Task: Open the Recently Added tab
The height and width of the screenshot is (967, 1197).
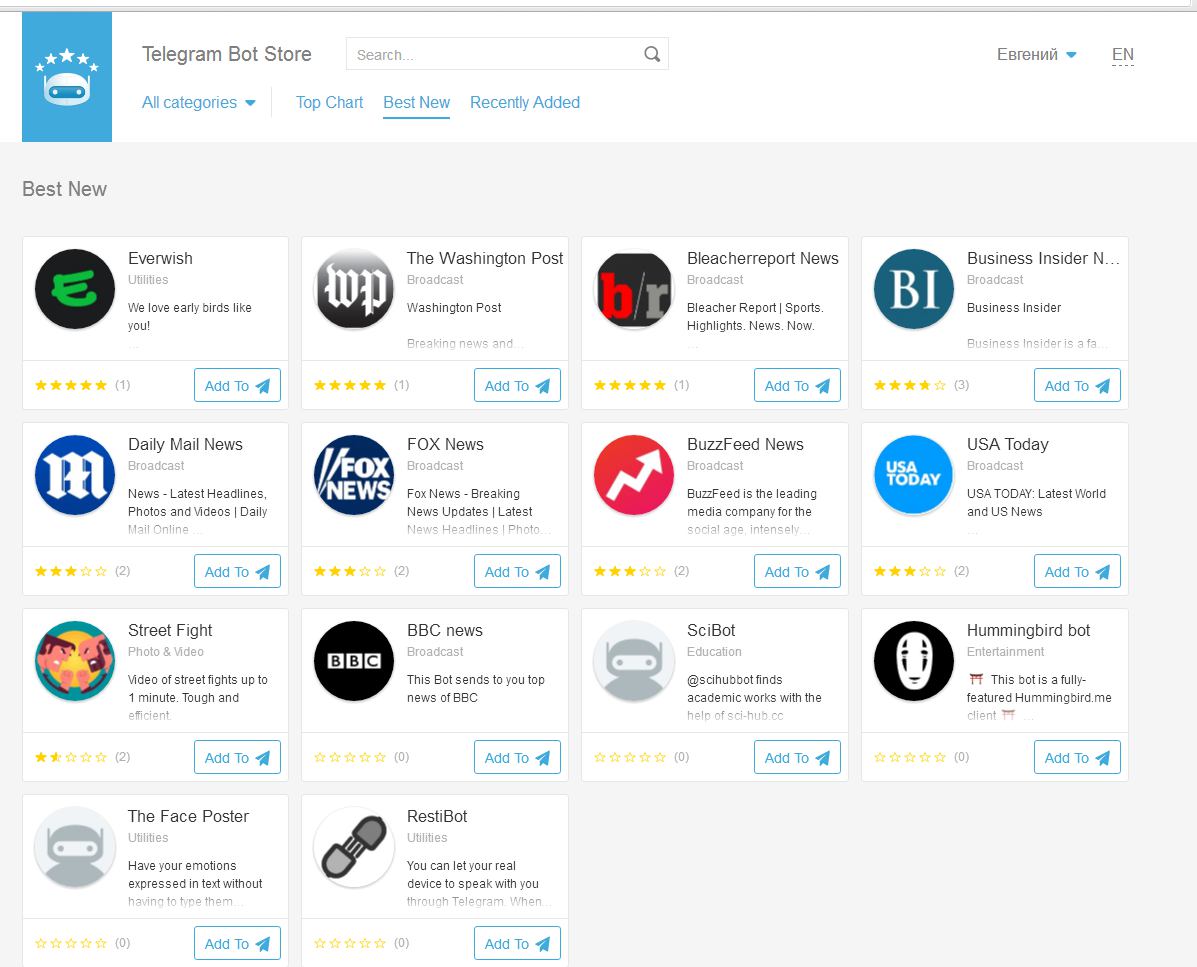Action: 525,102
